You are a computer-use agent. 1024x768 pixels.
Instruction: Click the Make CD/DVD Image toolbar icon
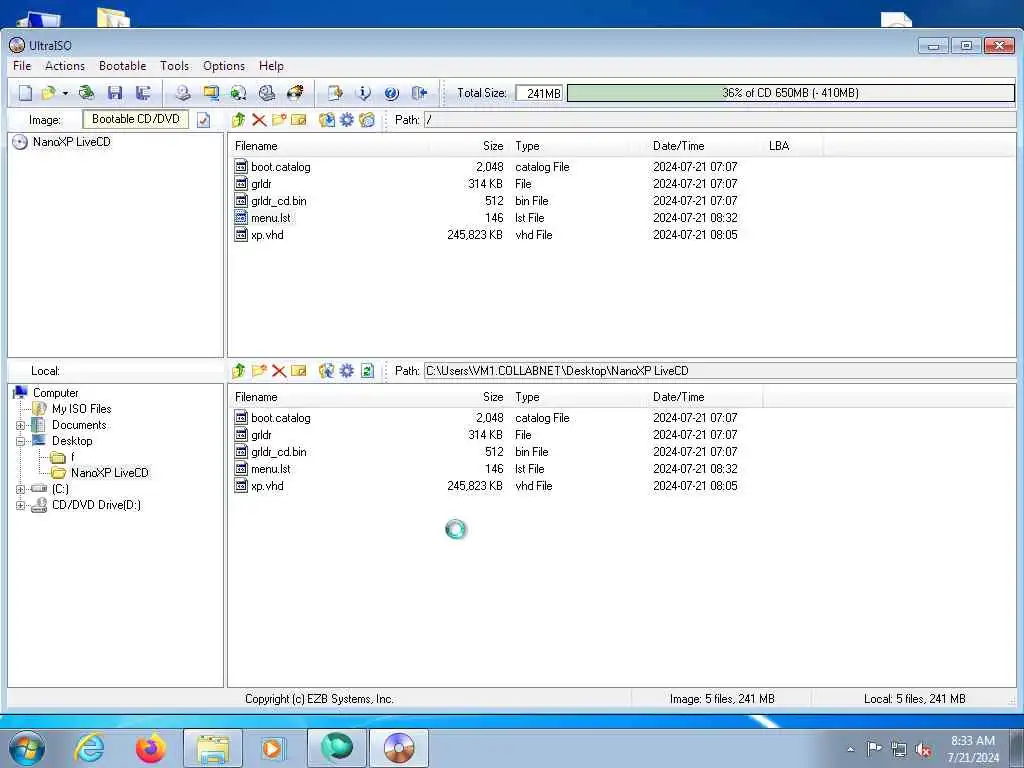[183, 93]
